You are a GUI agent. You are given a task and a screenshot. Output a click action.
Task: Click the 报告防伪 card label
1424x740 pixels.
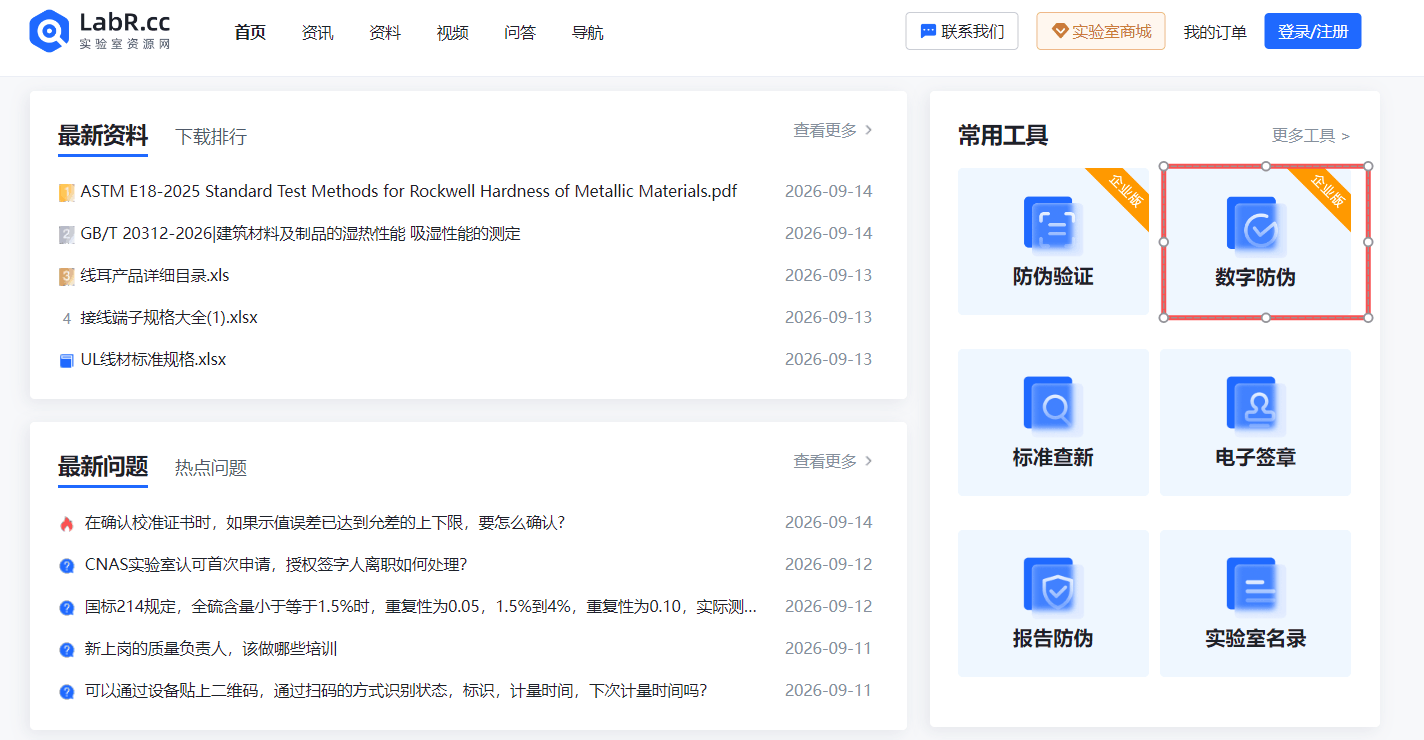pos(1053,639)
